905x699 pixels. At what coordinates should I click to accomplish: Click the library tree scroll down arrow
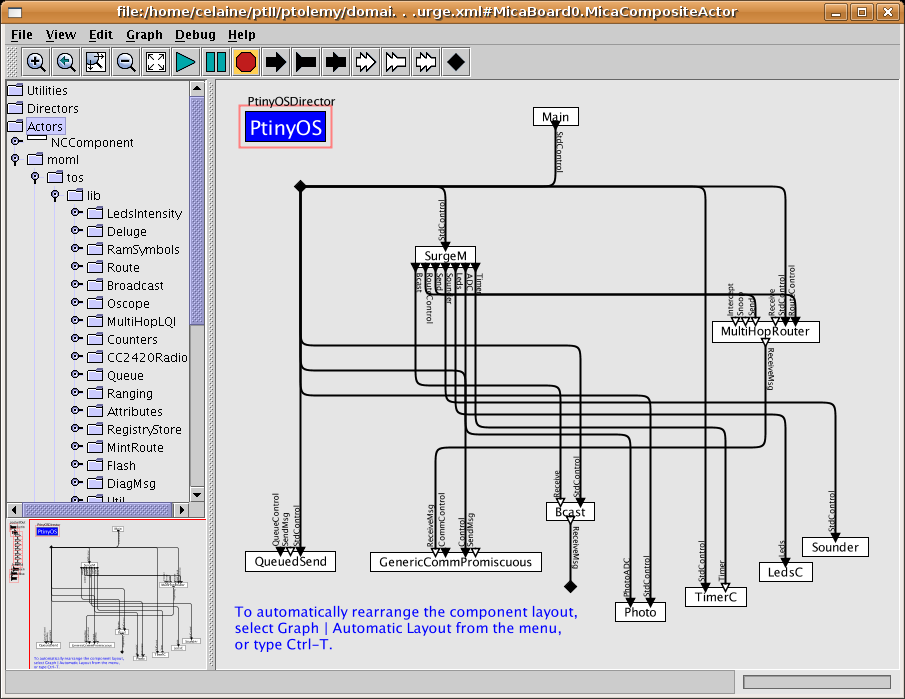197,495
